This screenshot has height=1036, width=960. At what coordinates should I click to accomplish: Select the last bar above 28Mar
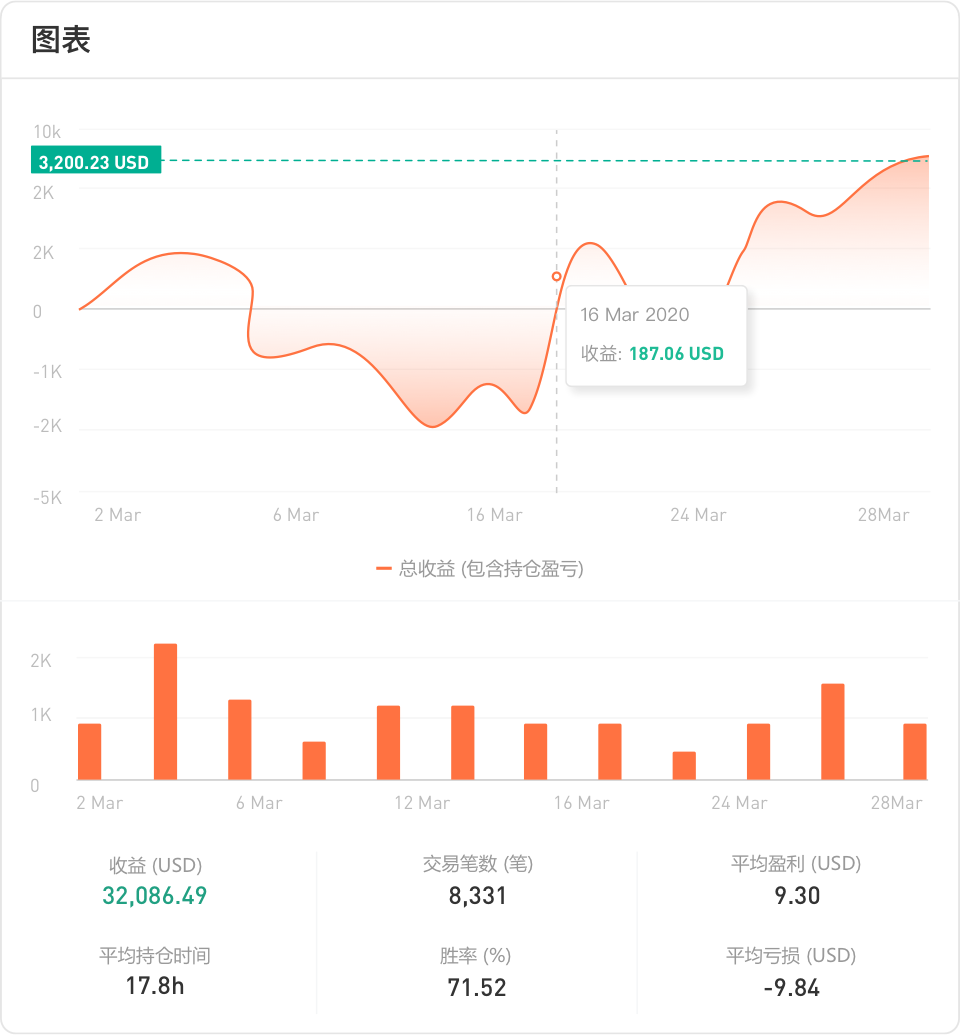(x=914, y=752)
